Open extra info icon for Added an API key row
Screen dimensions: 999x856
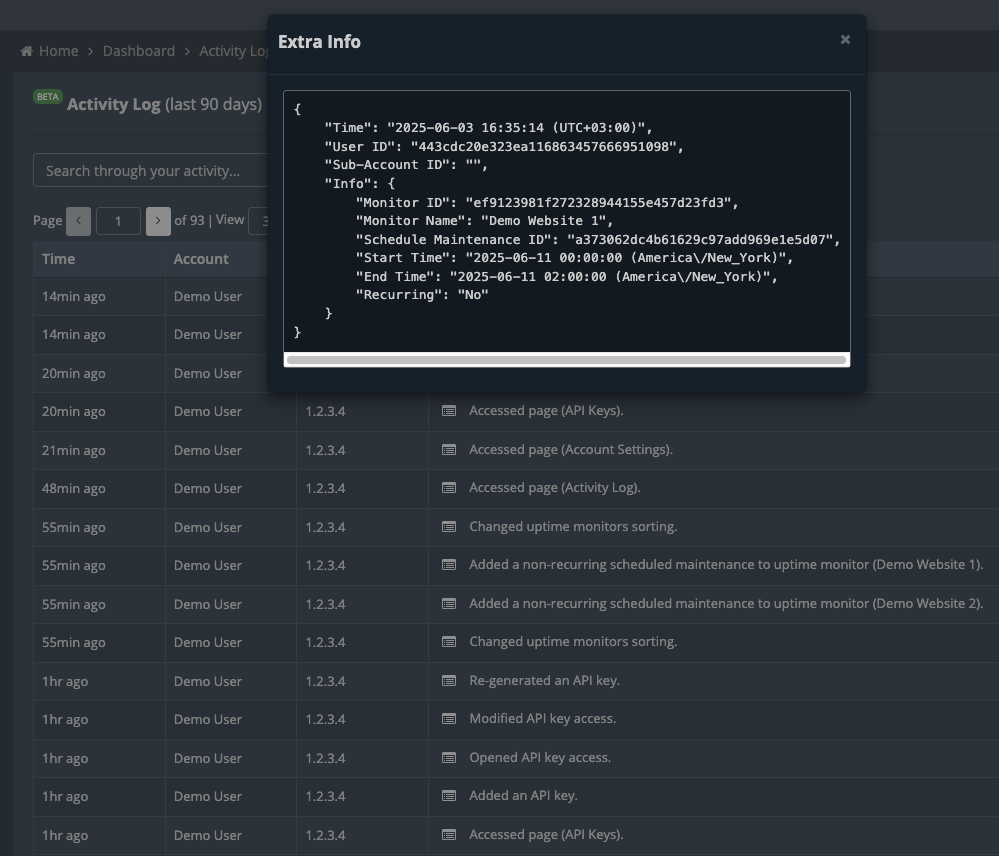[449, 796]
